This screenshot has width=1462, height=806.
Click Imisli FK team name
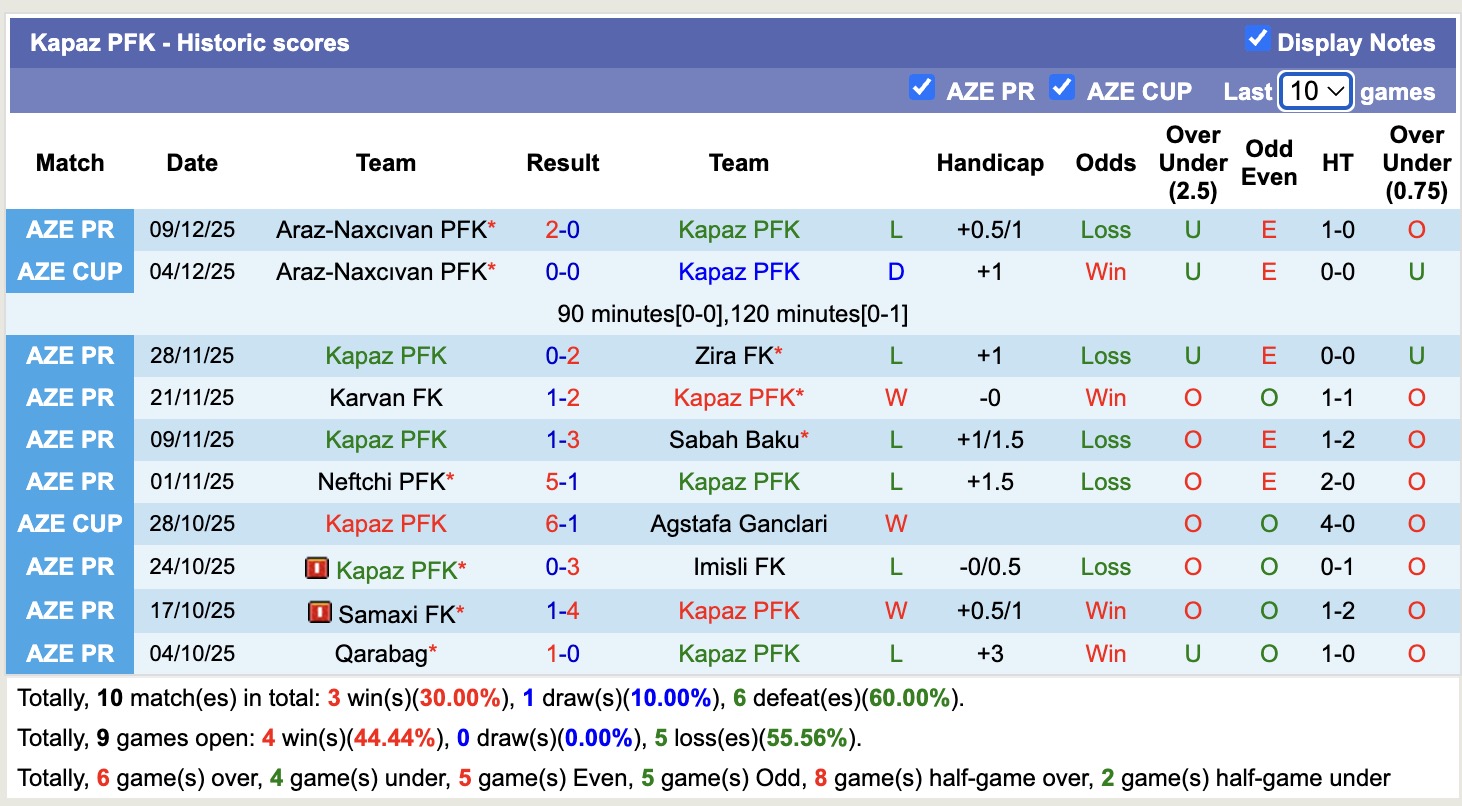pos(739,567)
